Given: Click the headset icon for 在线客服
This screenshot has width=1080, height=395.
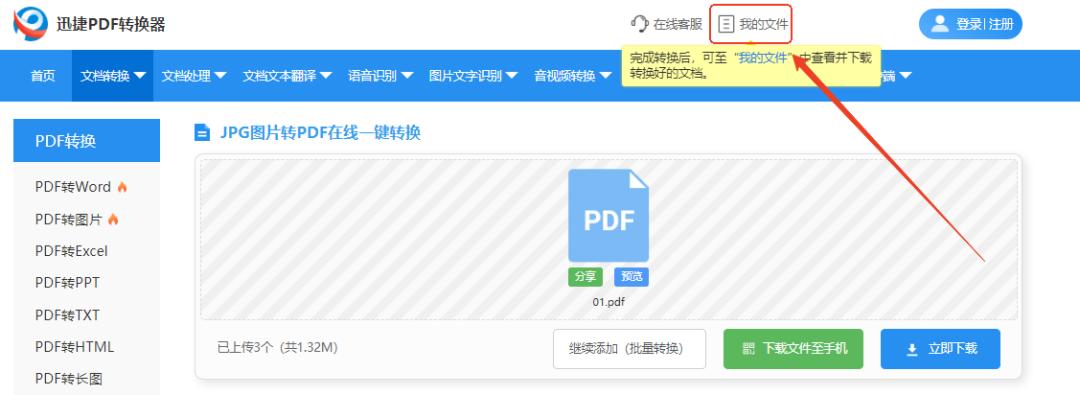Looking at the screenshot, I should coord(639,24).
